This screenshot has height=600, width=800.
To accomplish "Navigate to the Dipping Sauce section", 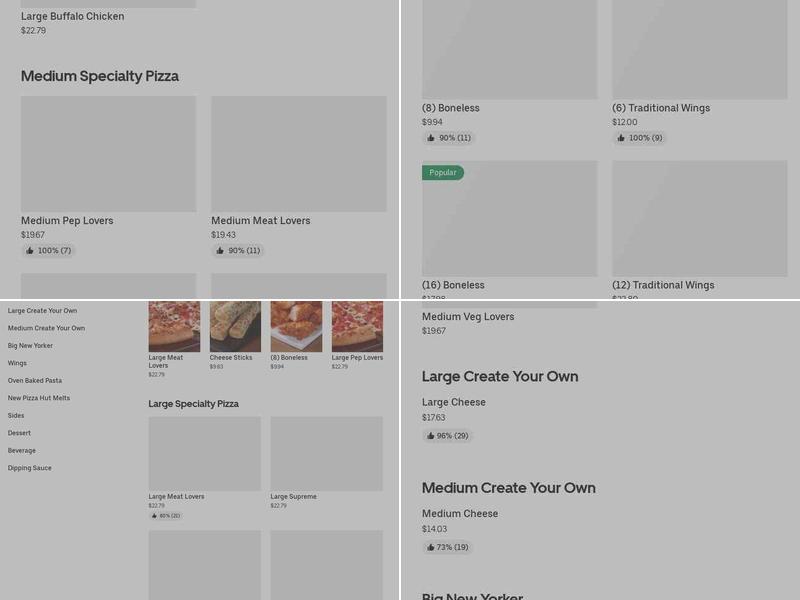I will [29, 467].
